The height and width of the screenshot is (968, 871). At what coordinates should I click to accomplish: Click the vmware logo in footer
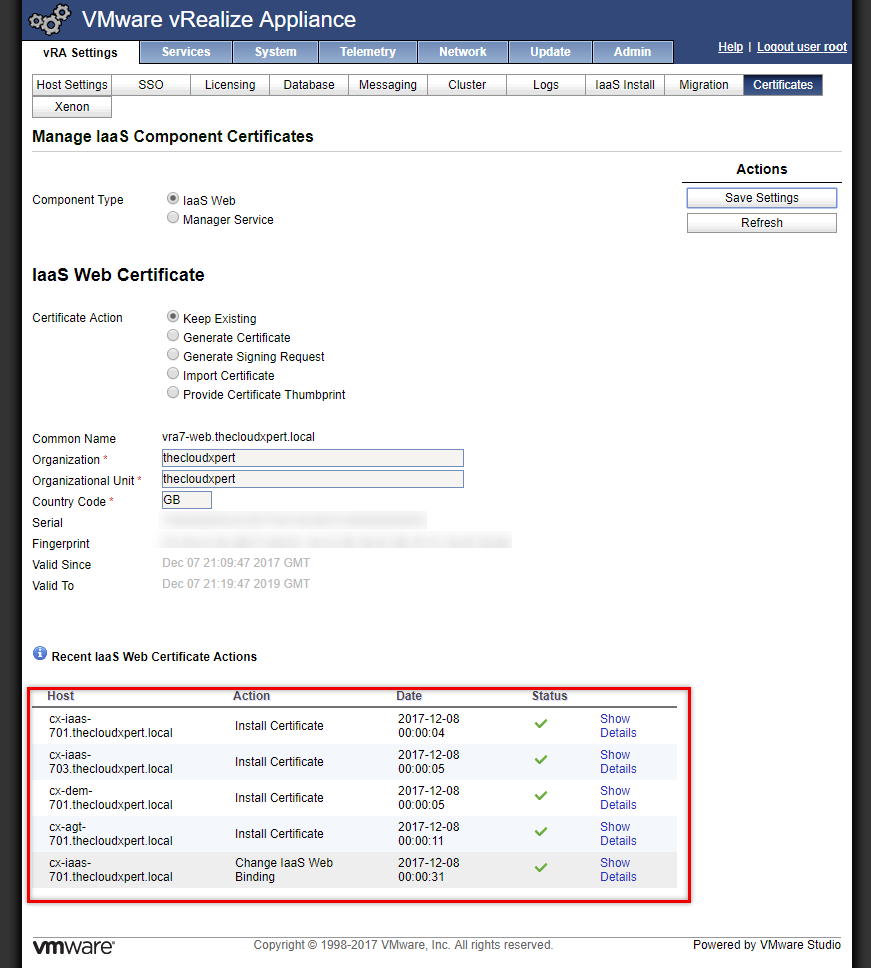coord(73,946)
